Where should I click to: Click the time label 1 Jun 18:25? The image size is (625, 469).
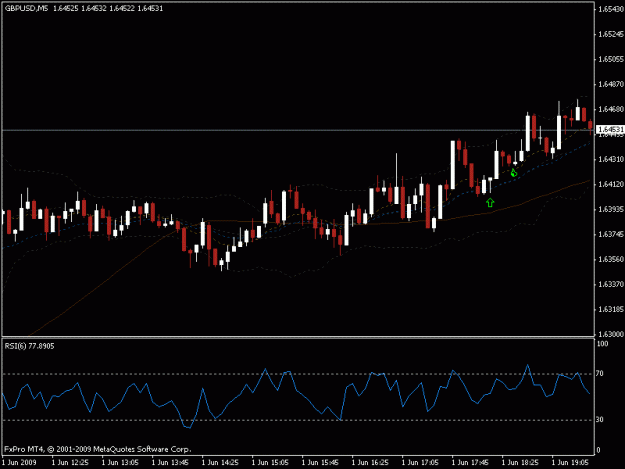(520, 463)
